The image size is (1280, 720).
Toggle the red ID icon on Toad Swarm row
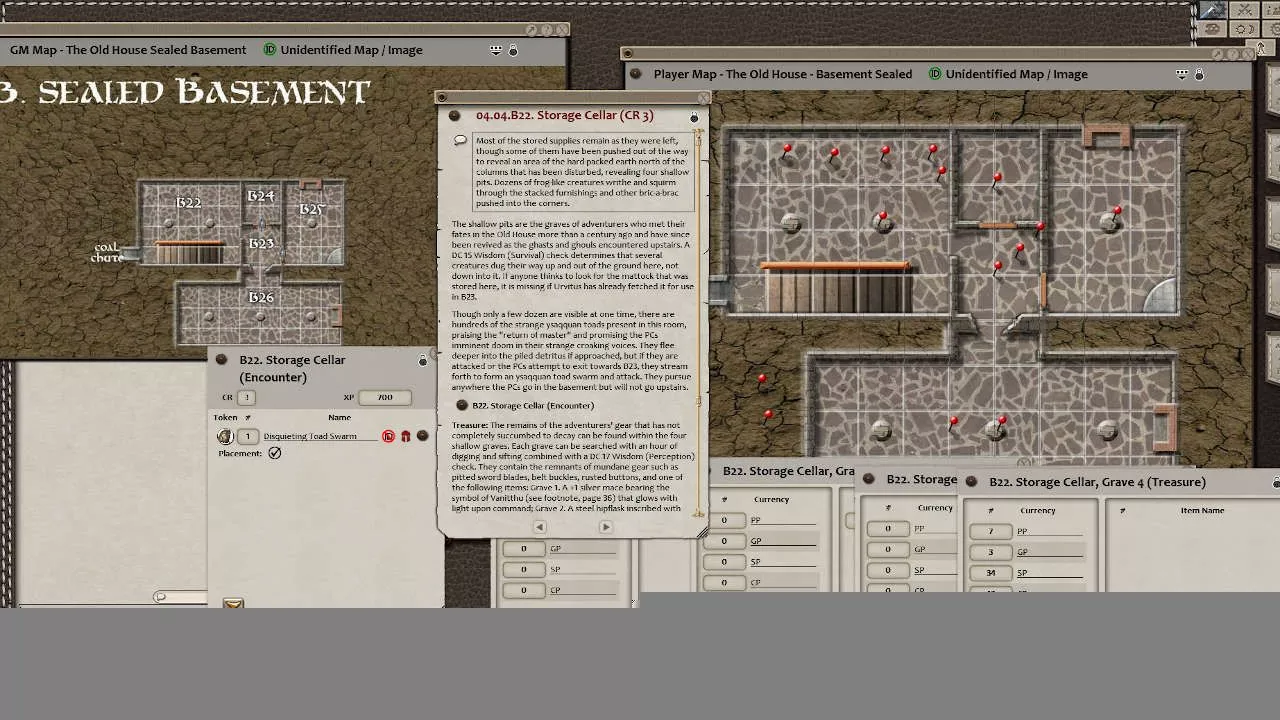tap(389, 436)
